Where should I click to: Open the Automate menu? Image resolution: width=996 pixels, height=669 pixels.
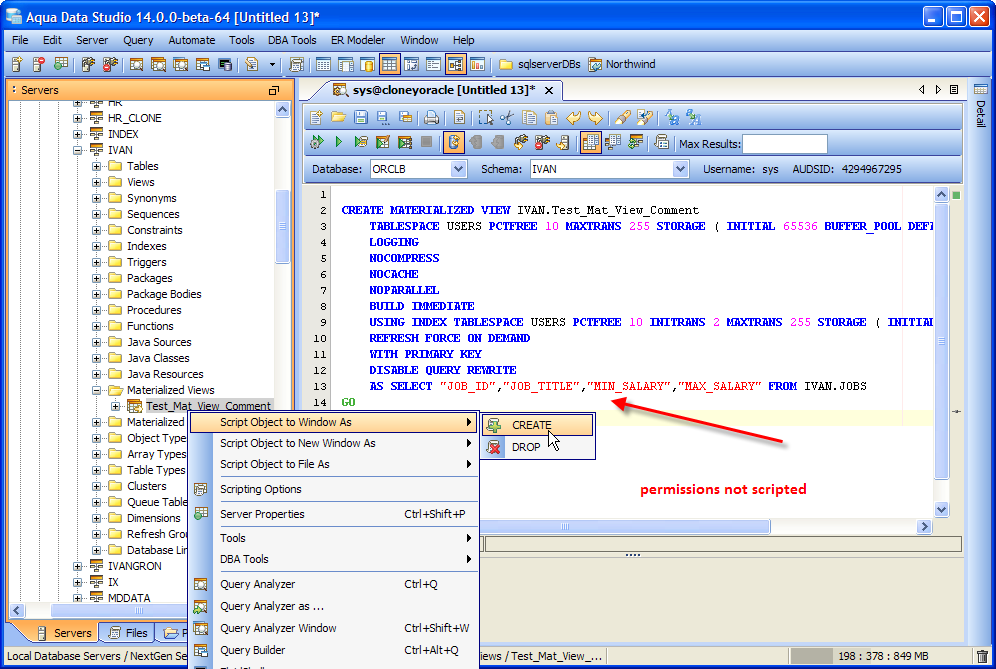[192, 40]
